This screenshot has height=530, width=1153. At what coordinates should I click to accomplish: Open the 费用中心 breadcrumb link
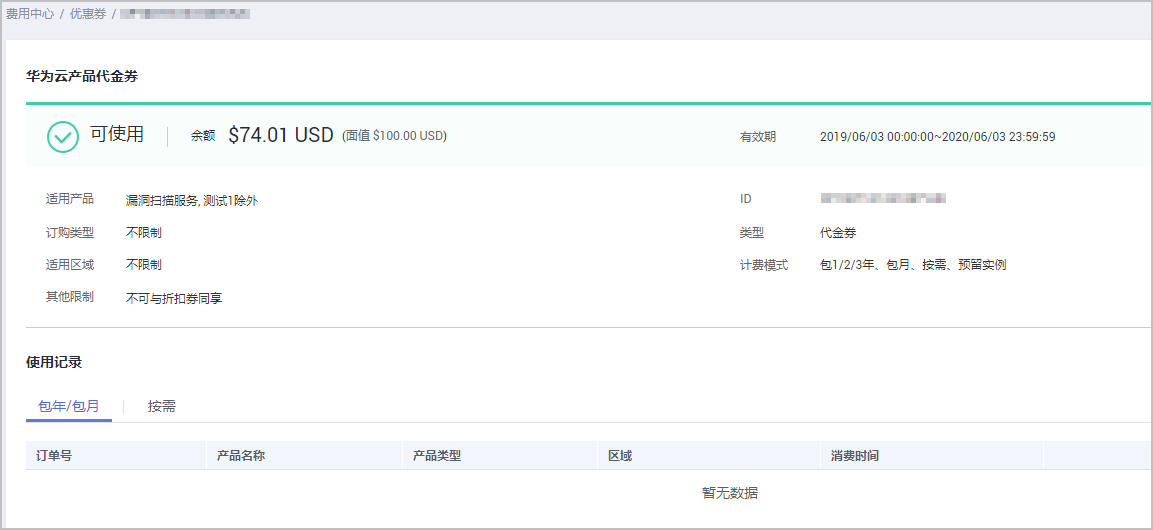pyautogui.click(x=30, y=14)
